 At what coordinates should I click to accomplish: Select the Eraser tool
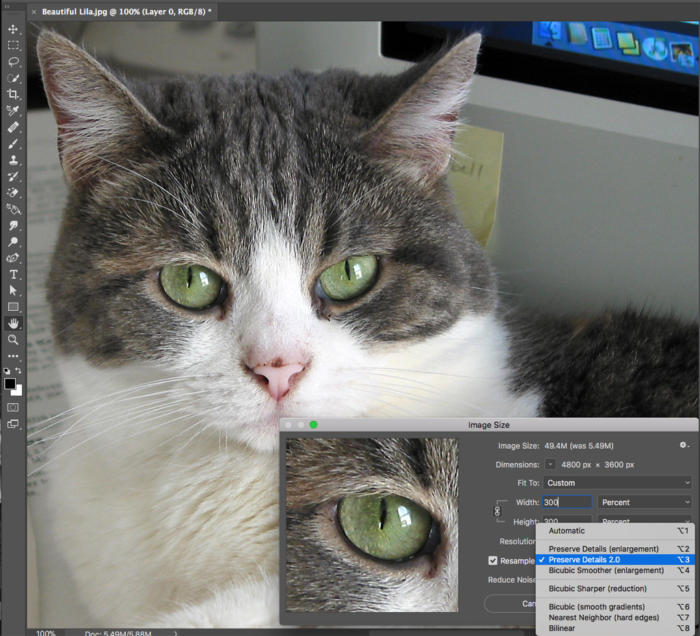(13, 193)
